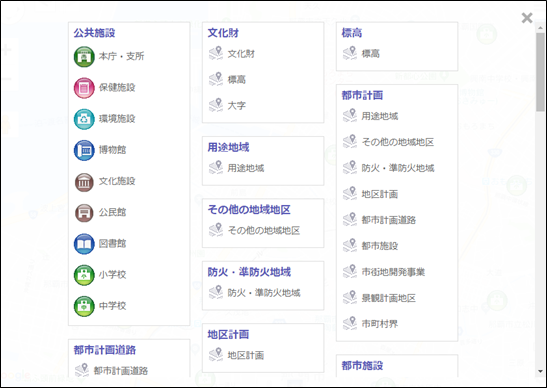
Task: Open the 景観計画地区 layer link
Action: (388, 298)
